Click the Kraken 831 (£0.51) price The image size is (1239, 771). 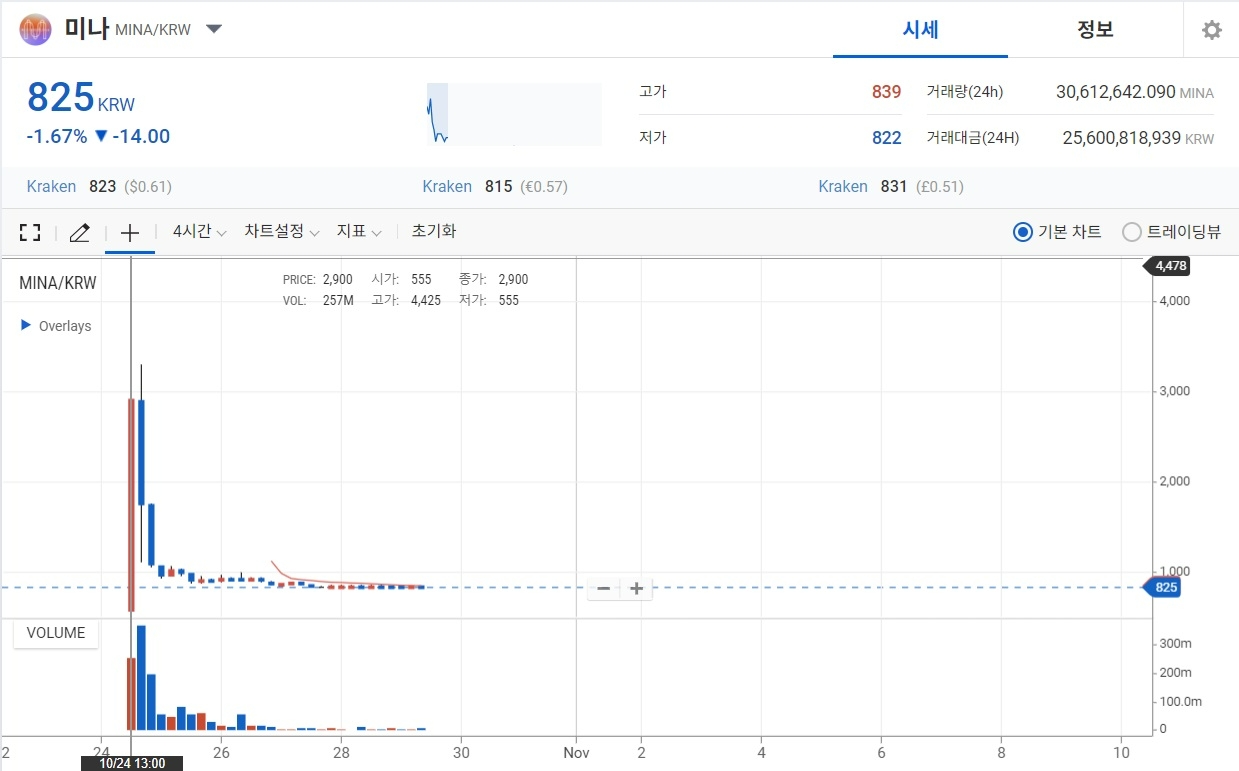pos(891,186)
